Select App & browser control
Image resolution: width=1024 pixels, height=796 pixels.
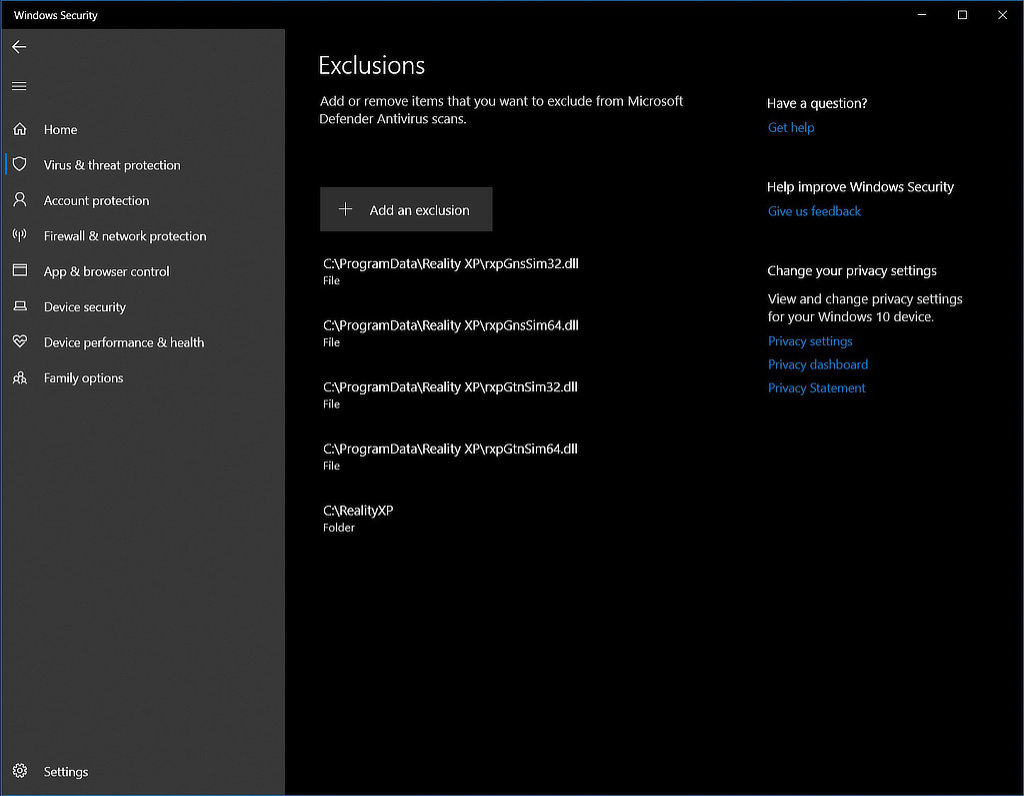tap(106, 272)
